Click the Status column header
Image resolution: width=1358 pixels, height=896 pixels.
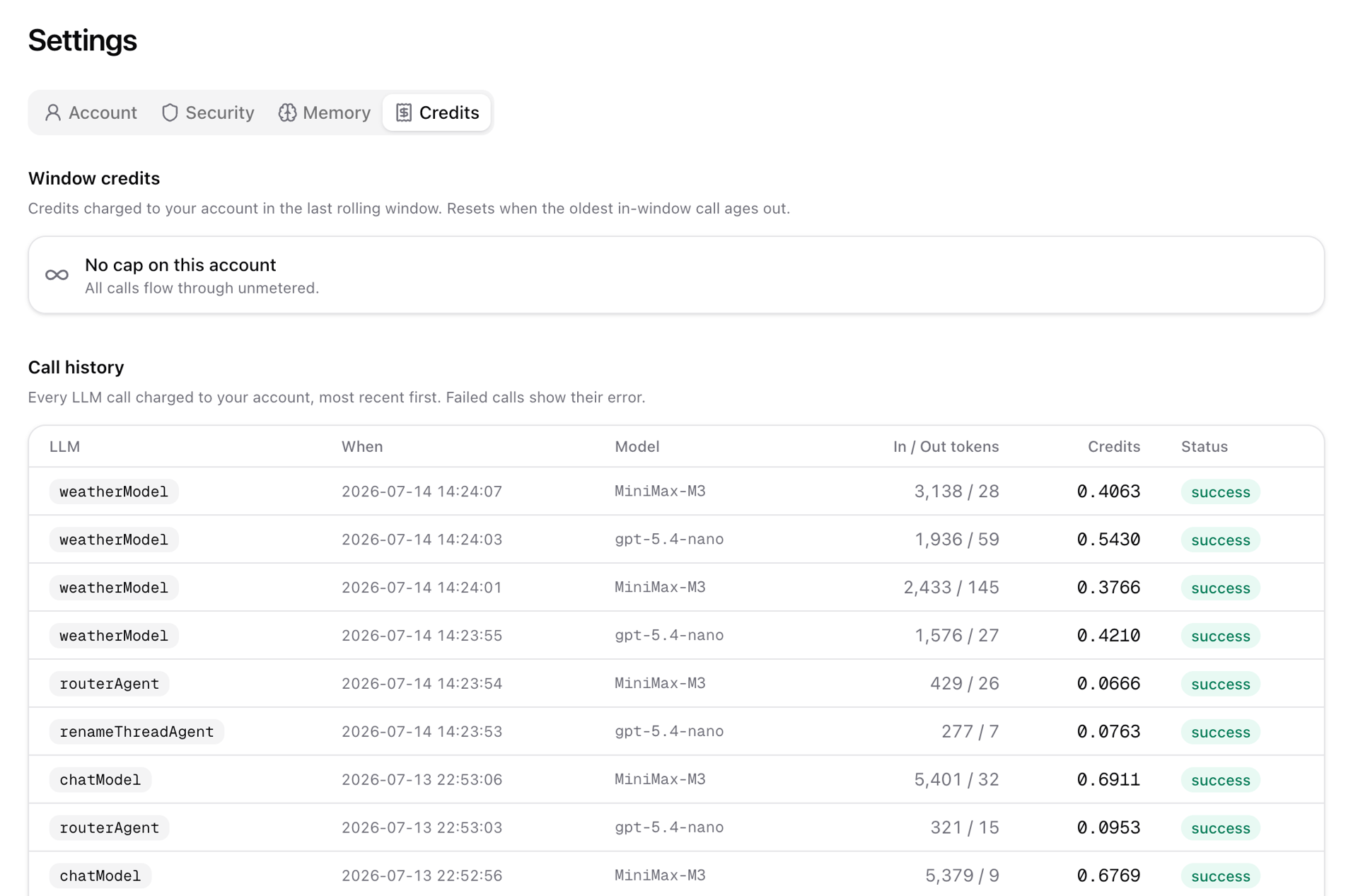pos(1204,446)
